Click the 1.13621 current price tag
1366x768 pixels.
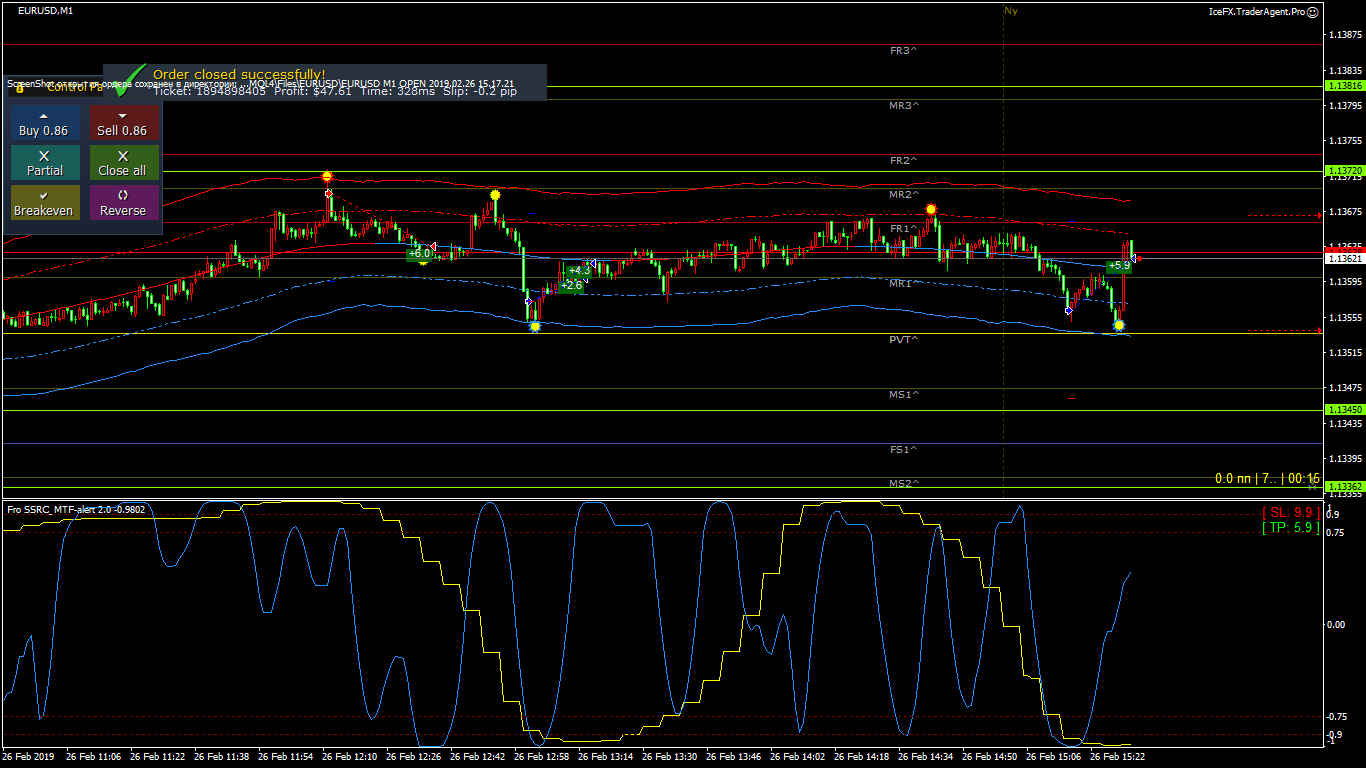coord(1345,258)
